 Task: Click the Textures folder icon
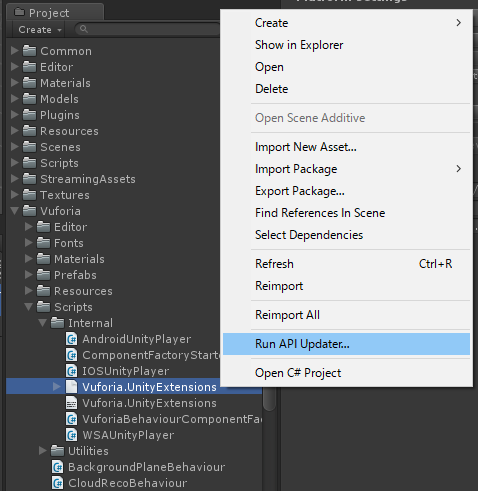pos(29,195)
